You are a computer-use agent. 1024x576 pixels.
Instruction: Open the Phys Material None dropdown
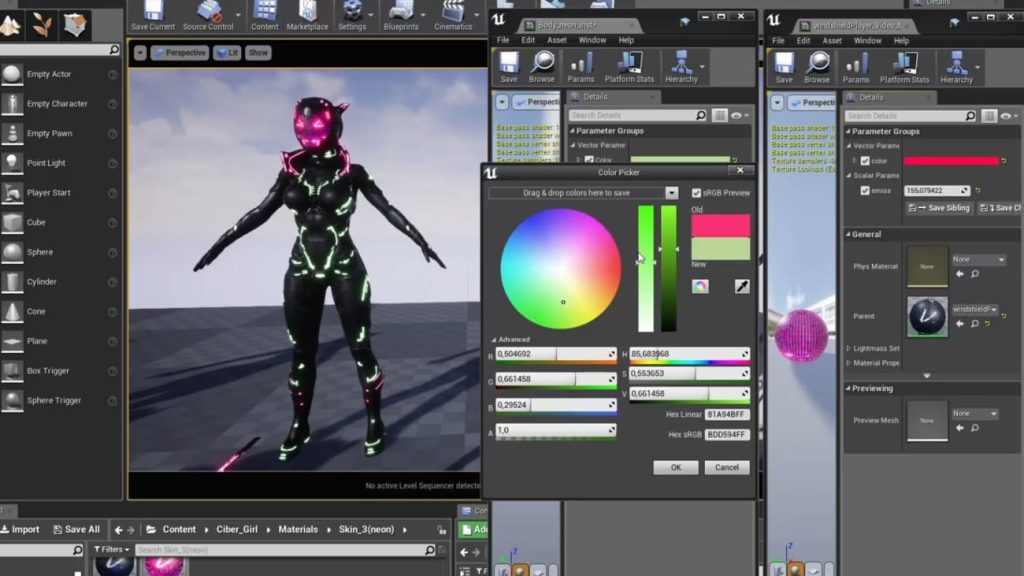[978, 260]
